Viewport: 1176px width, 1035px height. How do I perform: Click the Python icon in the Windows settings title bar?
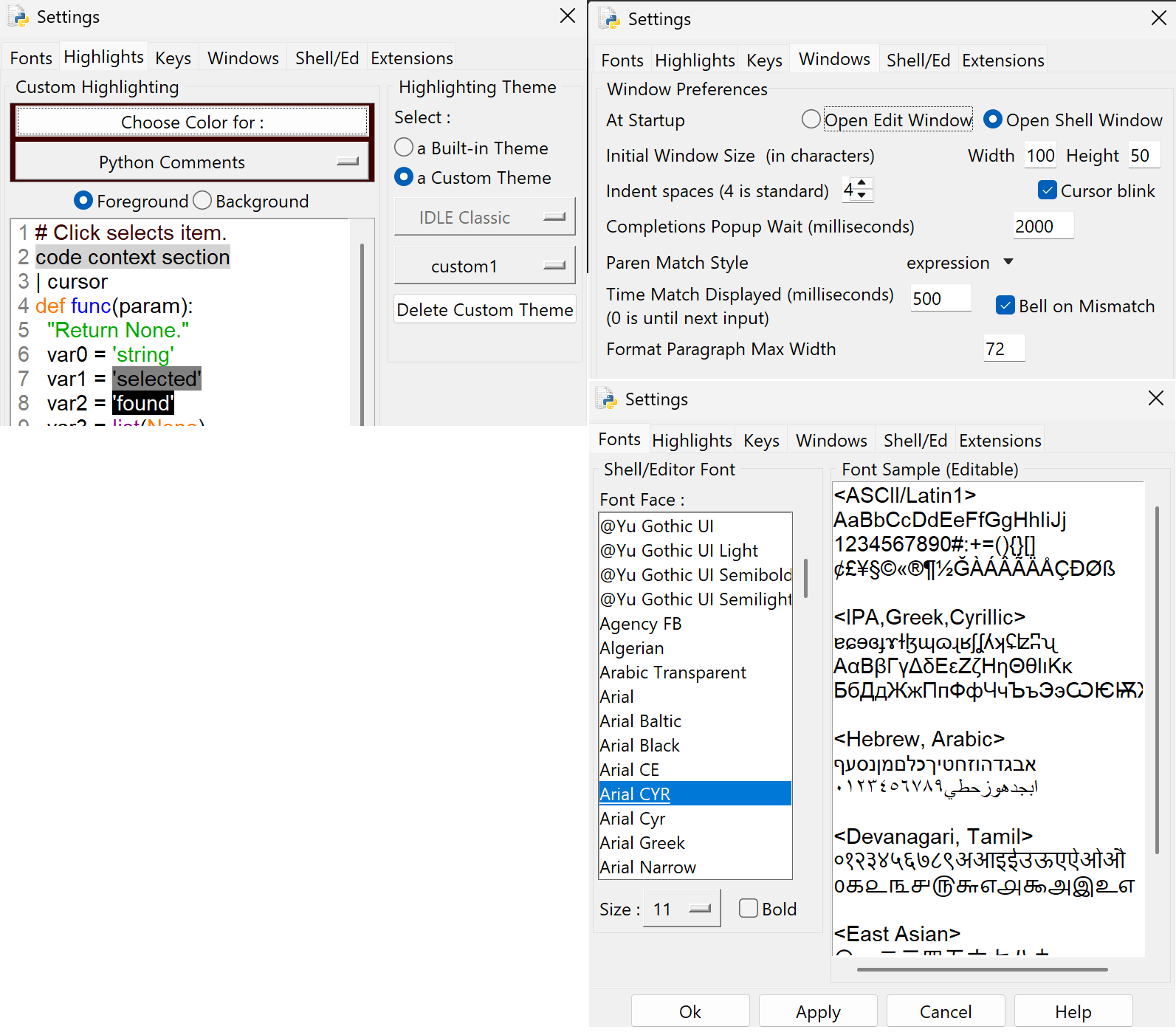click(609, 18)
